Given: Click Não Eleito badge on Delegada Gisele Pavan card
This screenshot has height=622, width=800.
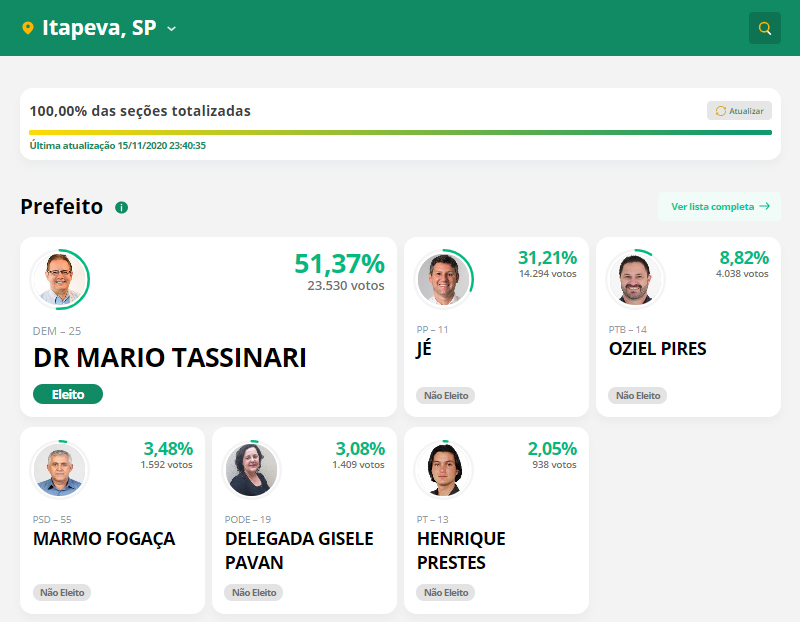Looking at the screenshot, I should point(254,592).
